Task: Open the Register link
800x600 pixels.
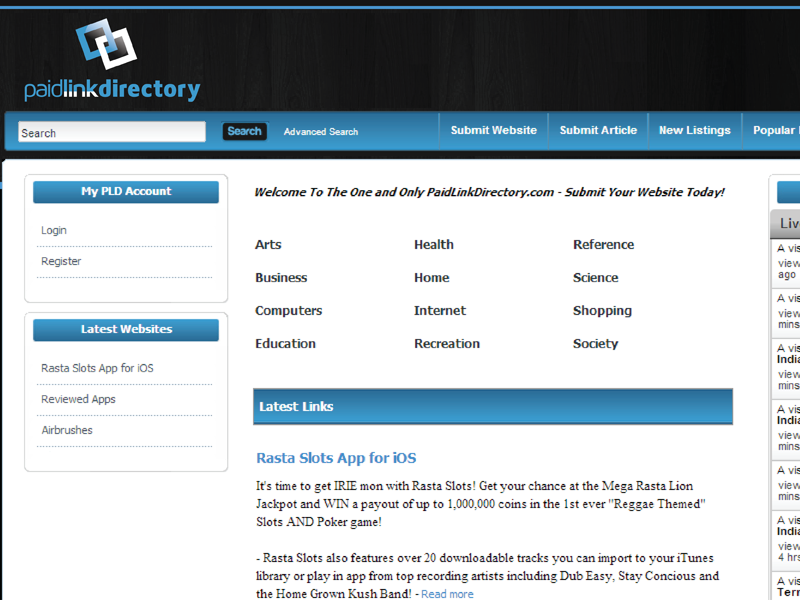Action: click(61, 261)
